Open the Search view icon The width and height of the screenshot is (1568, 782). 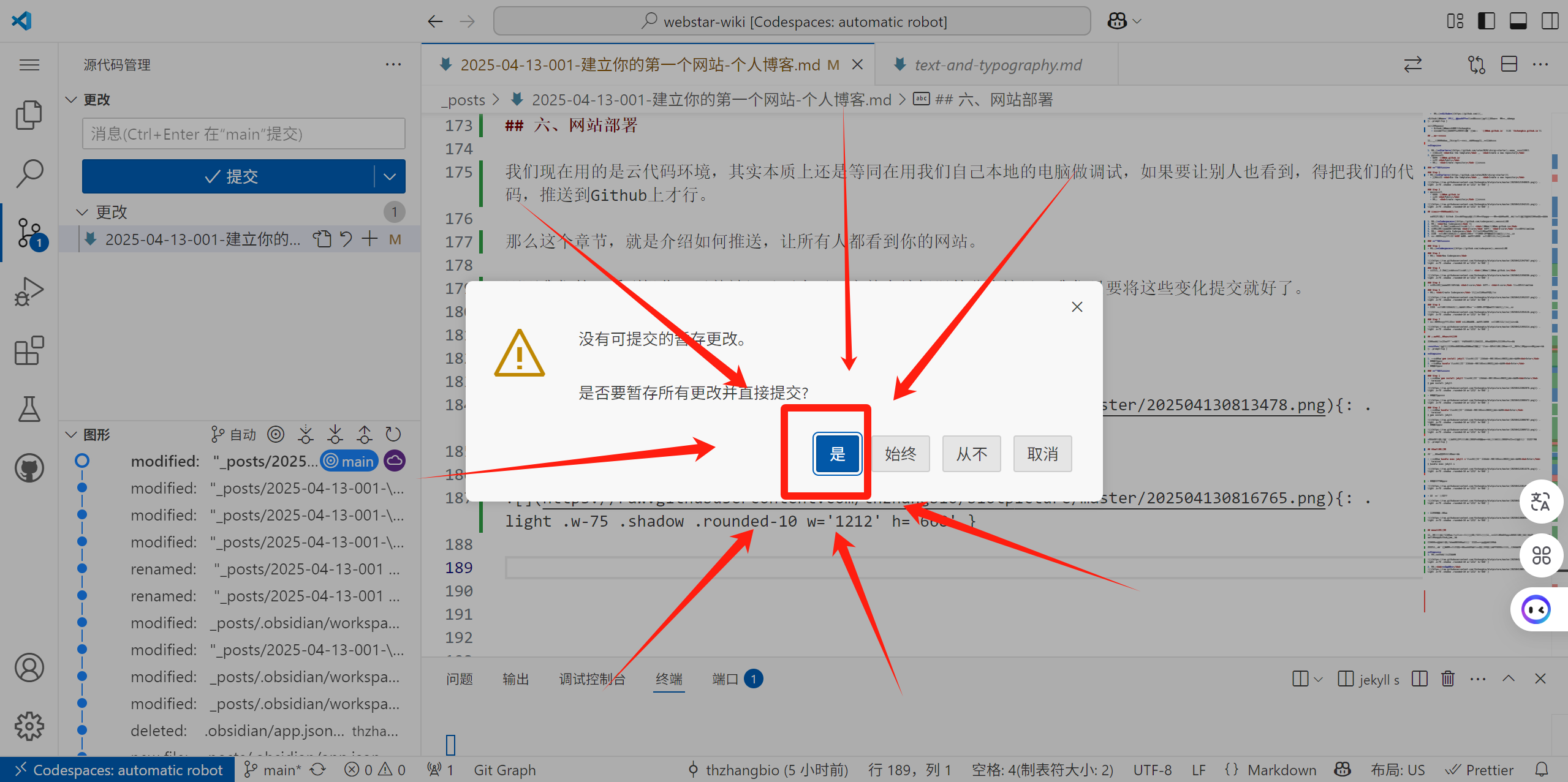(x=29, y=173)
